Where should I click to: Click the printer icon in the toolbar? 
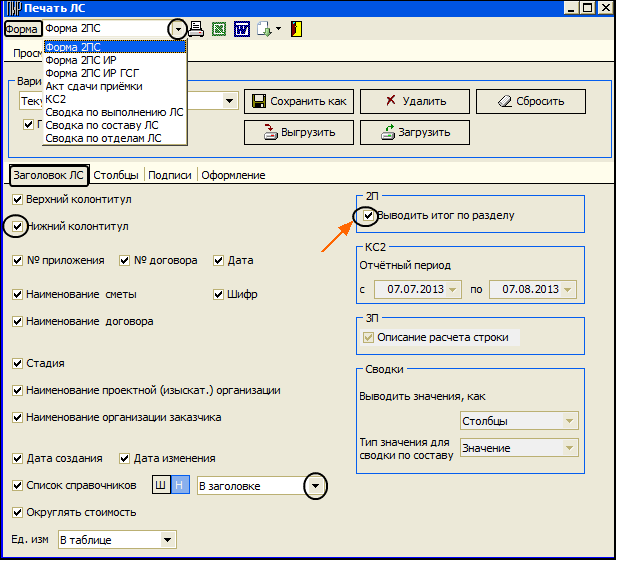coord(197,29)
